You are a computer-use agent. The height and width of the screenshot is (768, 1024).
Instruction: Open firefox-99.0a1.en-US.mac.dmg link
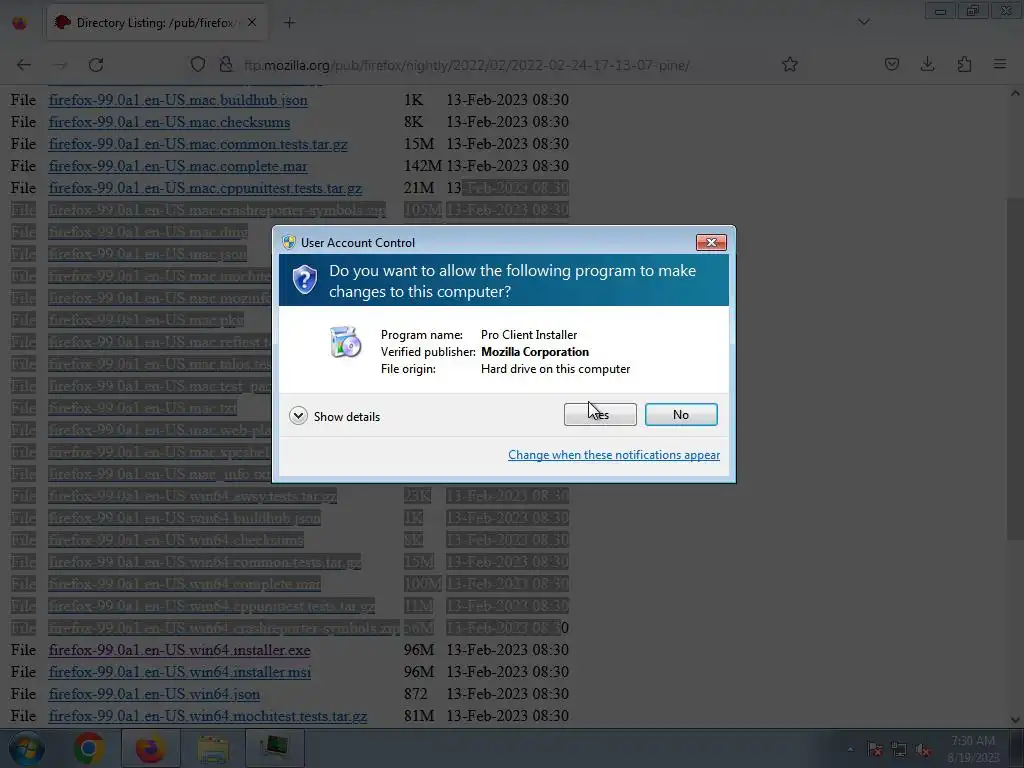[148, 232]
